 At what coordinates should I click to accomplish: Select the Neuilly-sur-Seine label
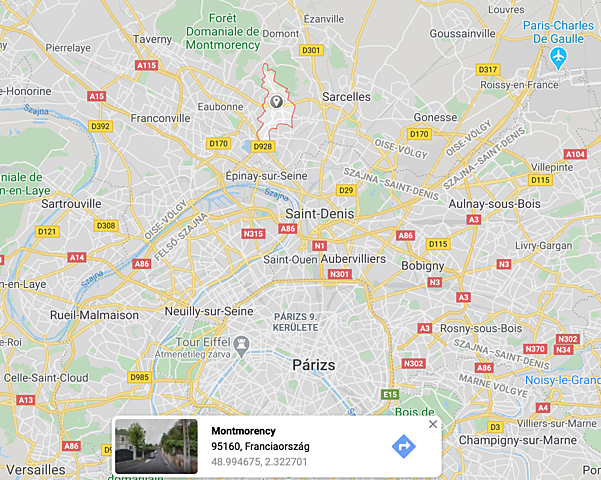click(x=209, y=311)
